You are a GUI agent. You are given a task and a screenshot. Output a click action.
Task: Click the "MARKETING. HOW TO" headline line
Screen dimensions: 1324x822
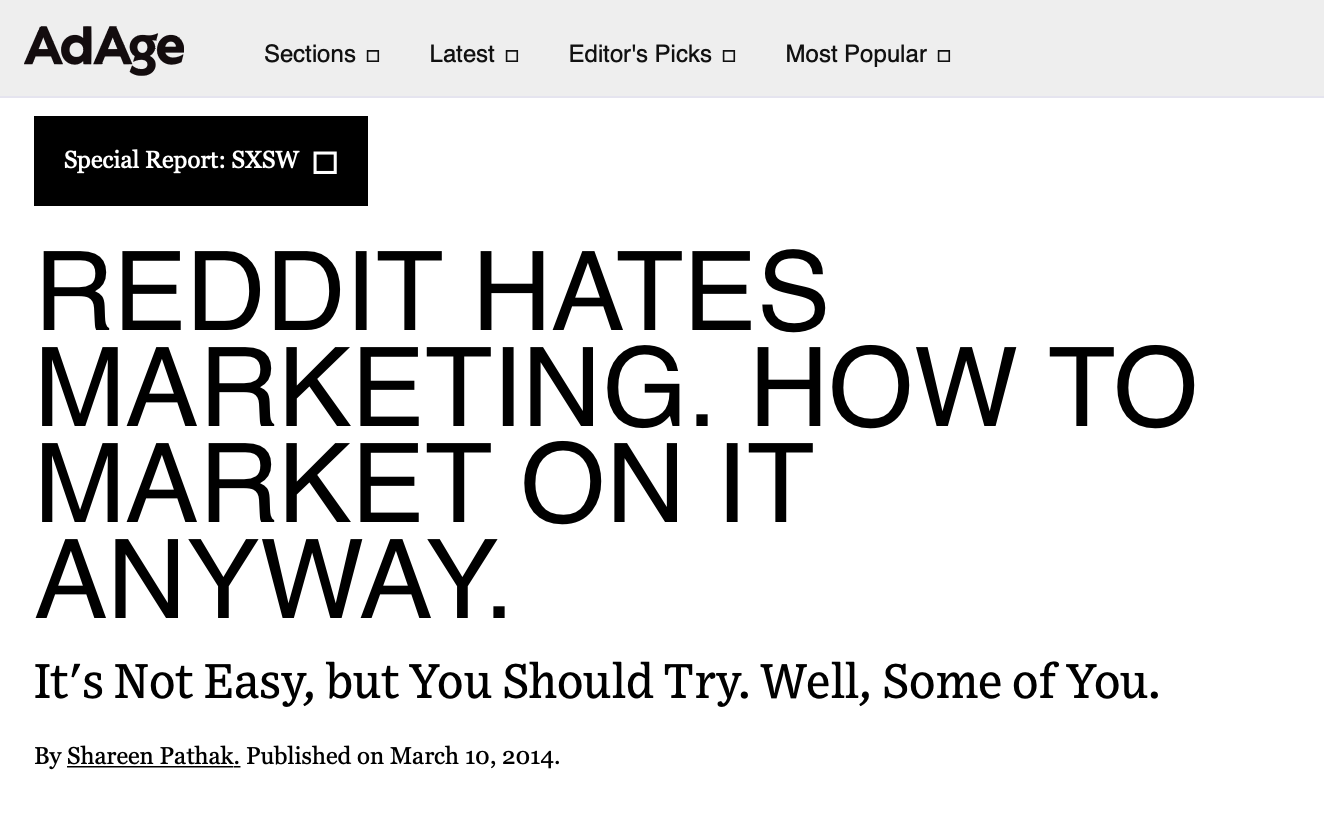pyautogui.click(x=615, y=387)
